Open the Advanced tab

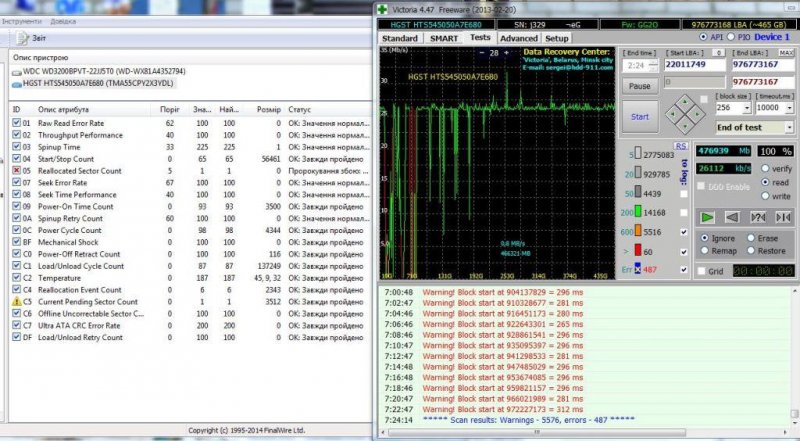coord(518,38)
